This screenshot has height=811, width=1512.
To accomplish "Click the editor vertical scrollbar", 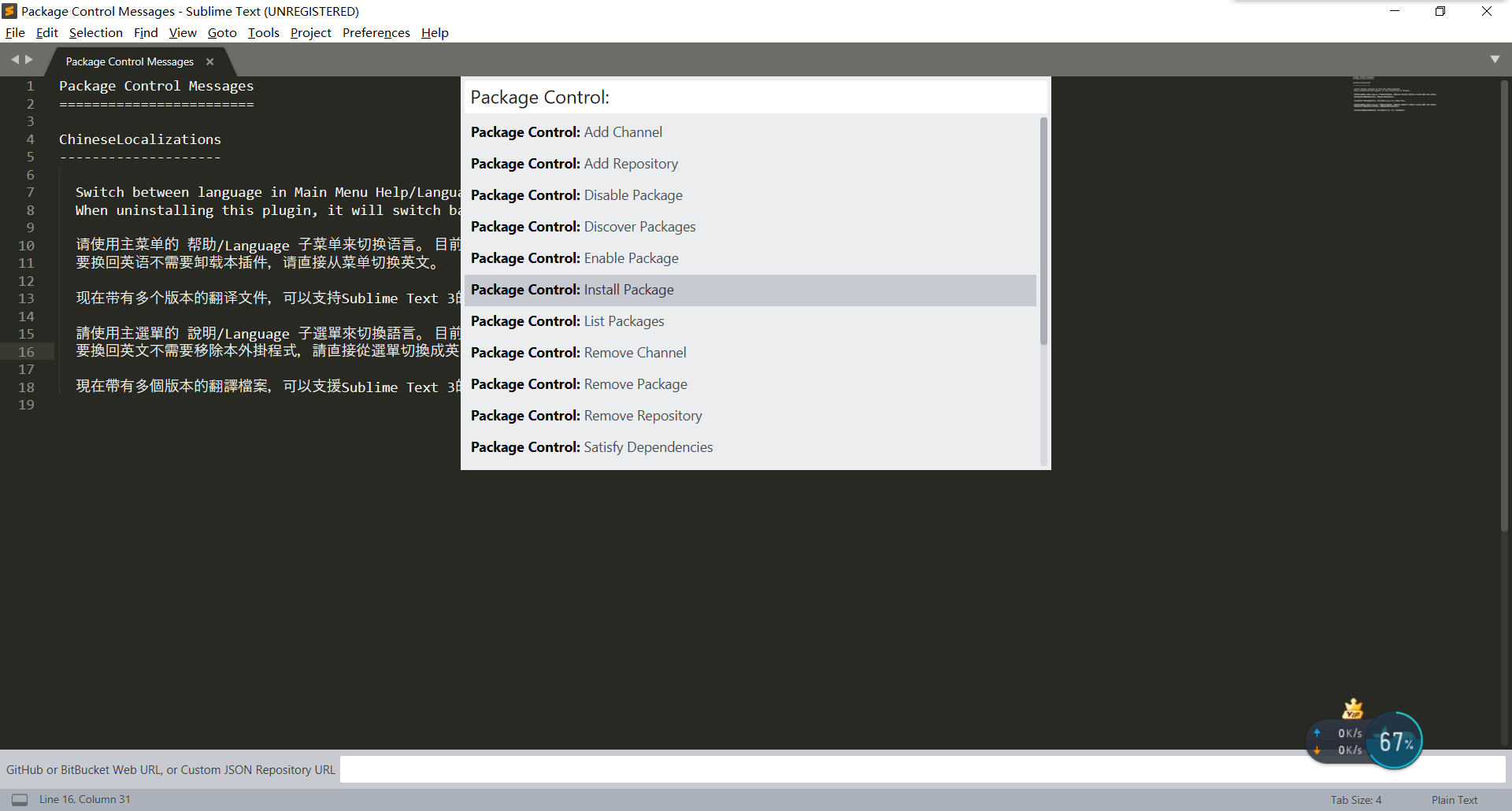I will (1504, 305).
